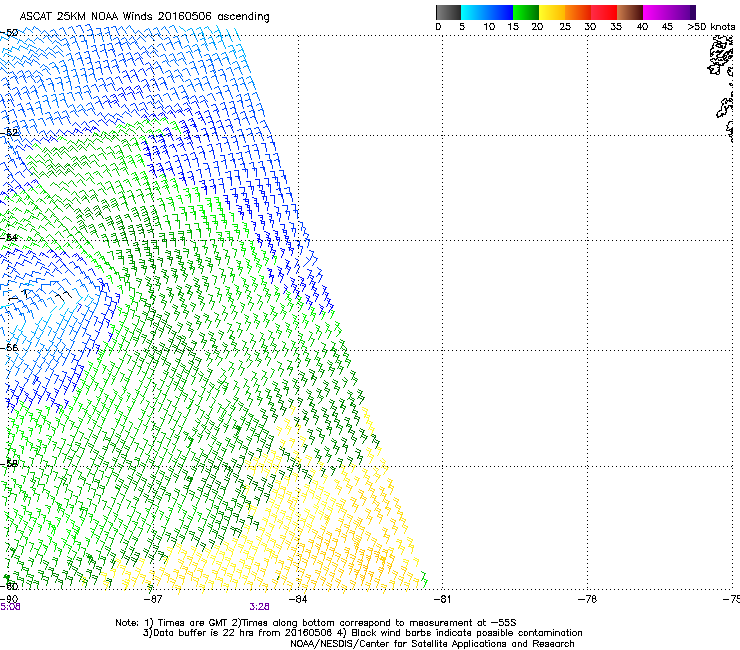Click the green 15-20 knots legend color
The width and height of the screenshot is (740, 650).
[x=526, y=12]
